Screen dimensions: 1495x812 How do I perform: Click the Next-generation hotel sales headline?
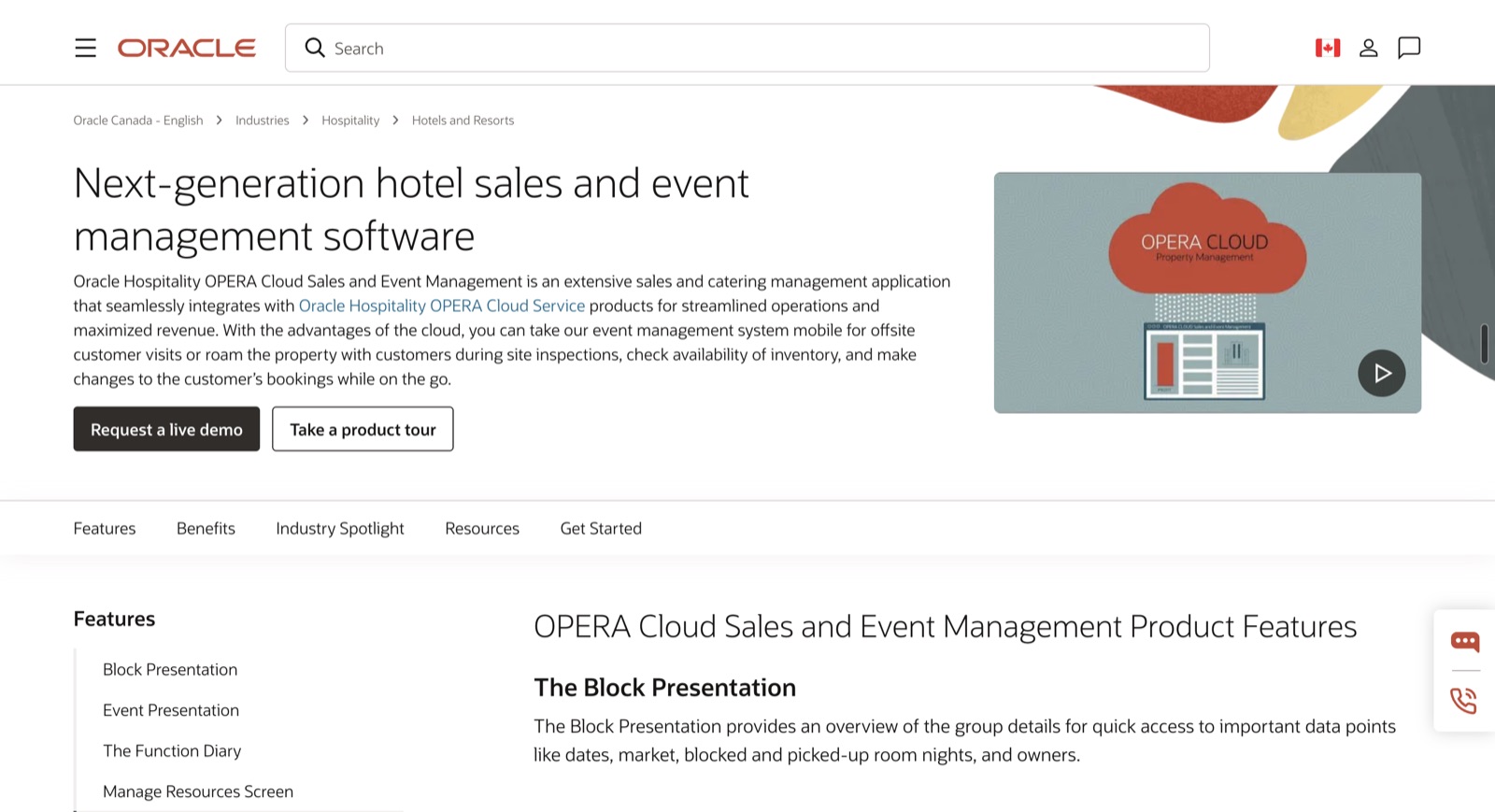click(x=411, y=209)
